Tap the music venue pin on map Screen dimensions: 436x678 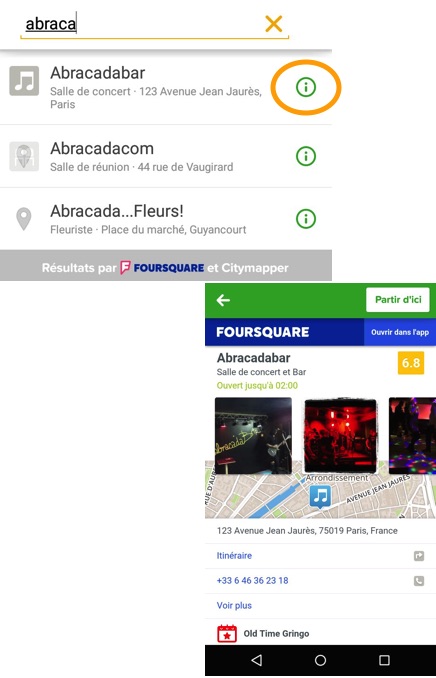[x=321, y=496]
